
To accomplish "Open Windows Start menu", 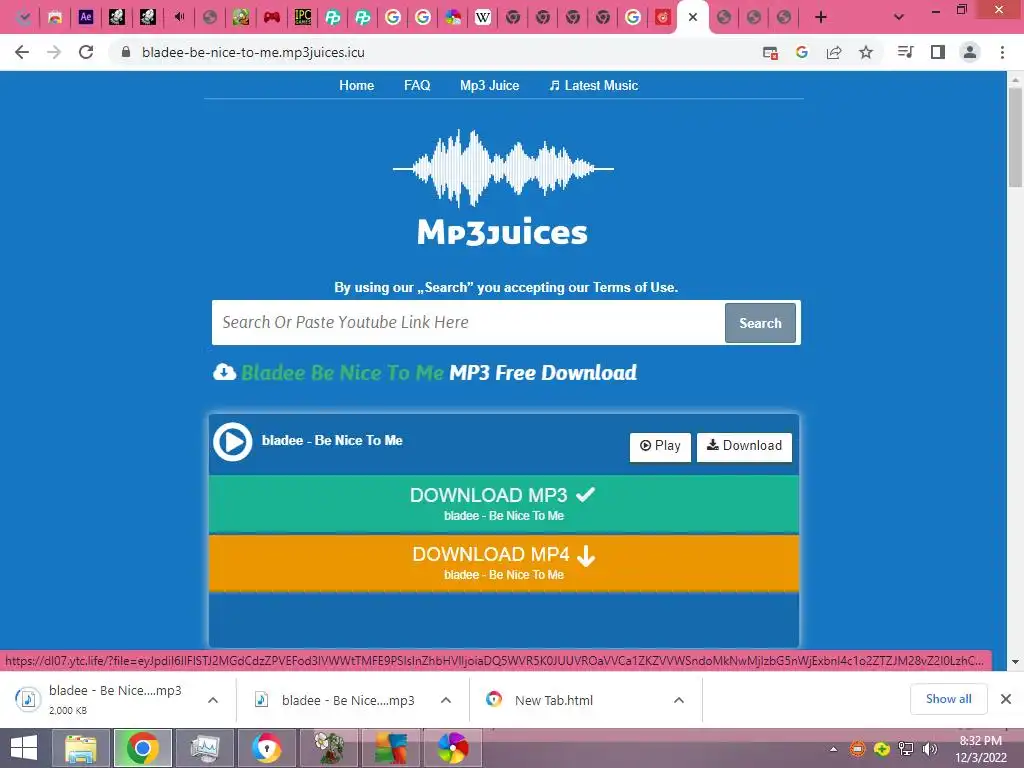I will [x=24, y=748].
